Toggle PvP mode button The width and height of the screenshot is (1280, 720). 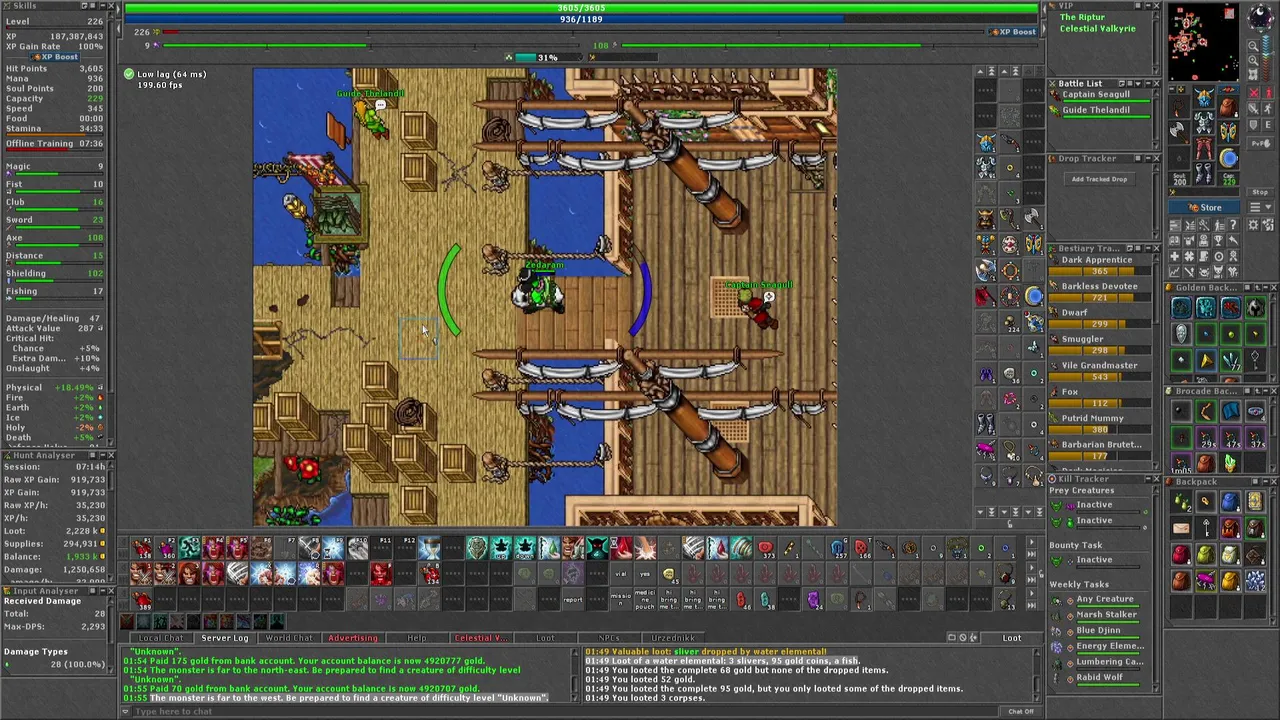pyautogui.click(x=1260, y=143)
